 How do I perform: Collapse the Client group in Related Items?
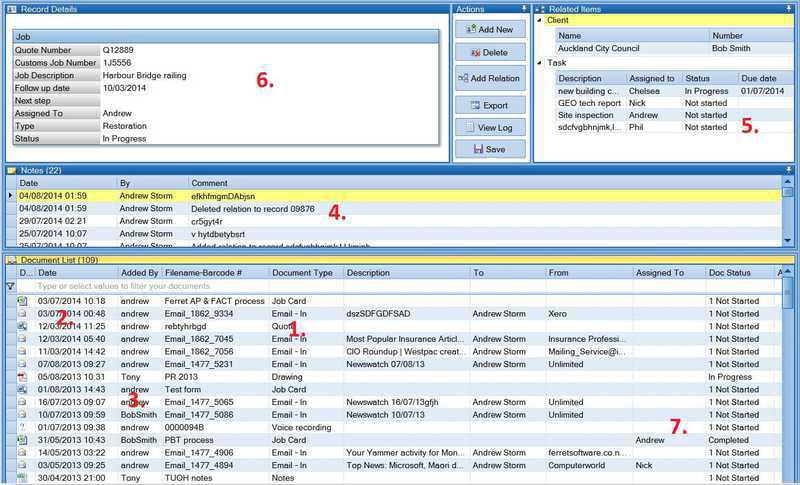coord(541,20)
